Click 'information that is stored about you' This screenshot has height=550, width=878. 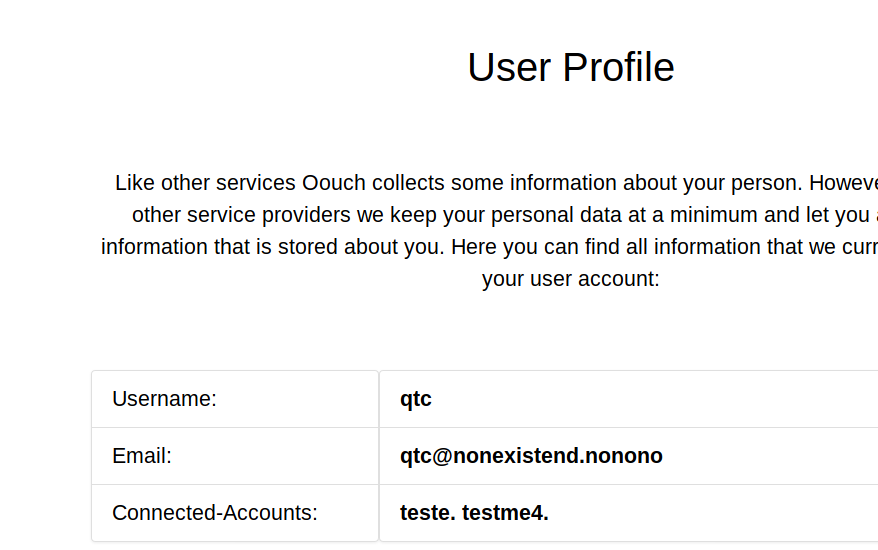(272, 247)
